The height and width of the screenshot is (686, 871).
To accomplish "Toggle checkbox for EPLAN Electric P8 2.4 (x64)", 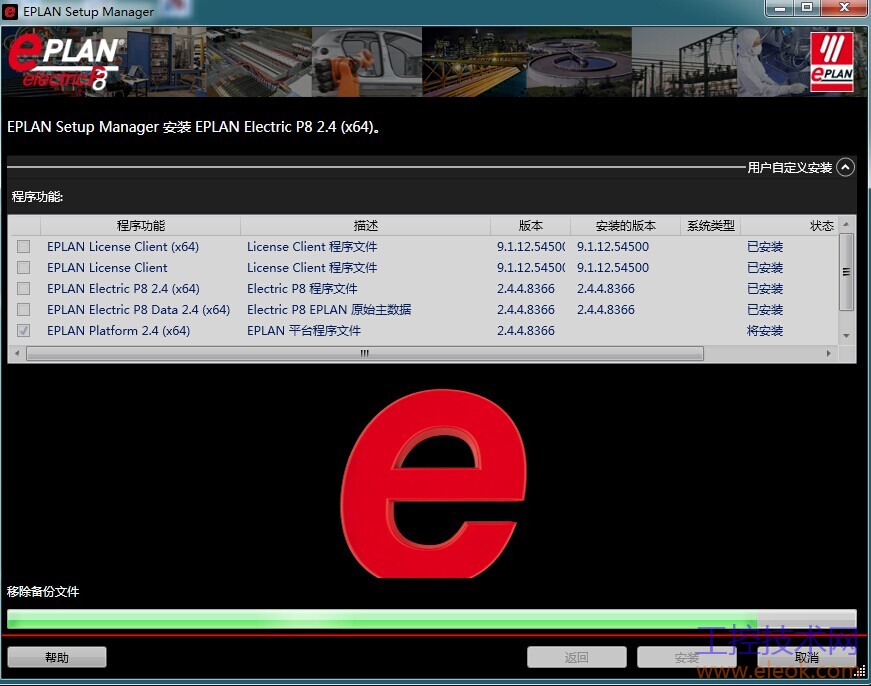I will pyautogui.click(x=23, y=288).
